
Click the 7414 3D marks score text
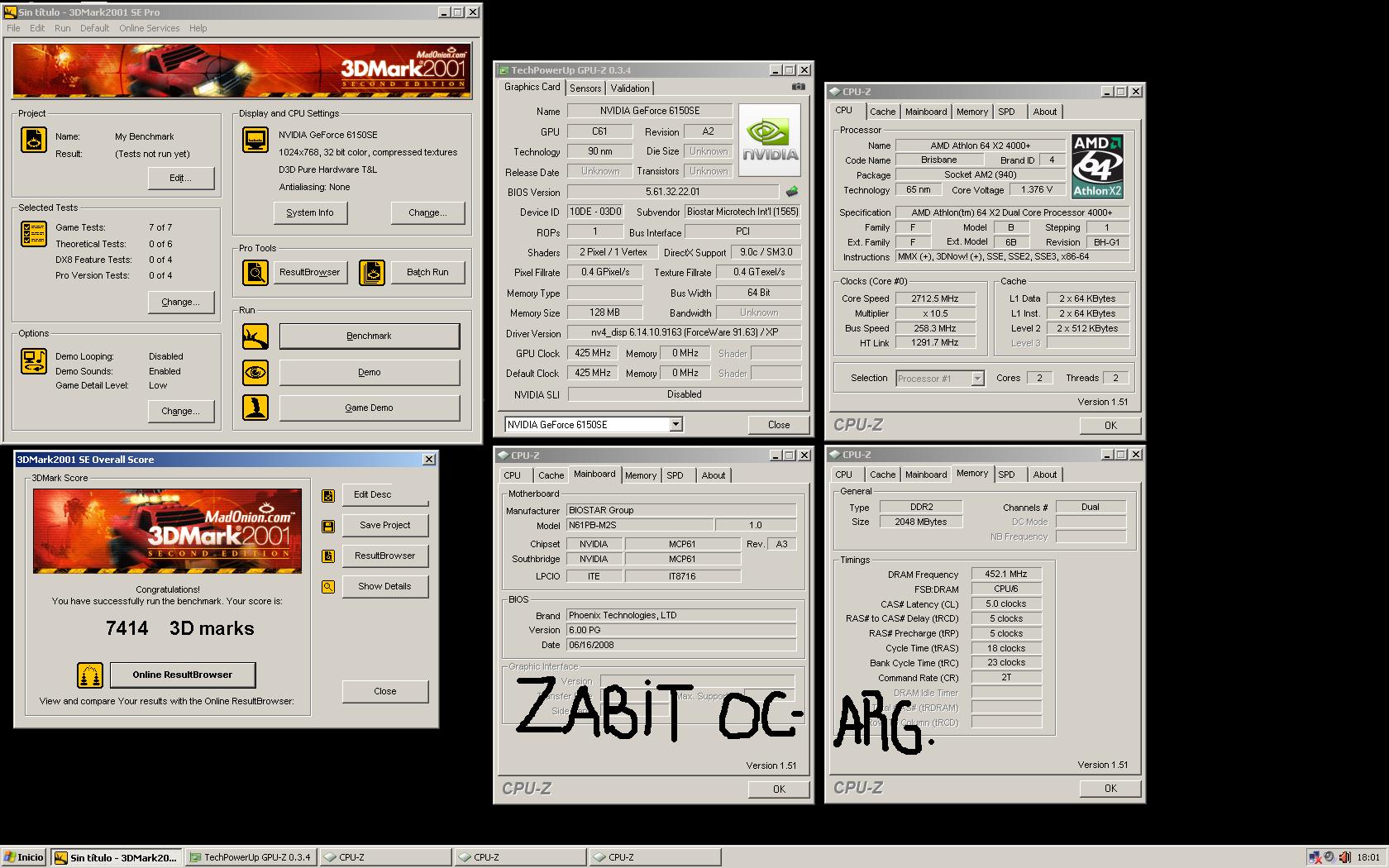coord(180,628)
